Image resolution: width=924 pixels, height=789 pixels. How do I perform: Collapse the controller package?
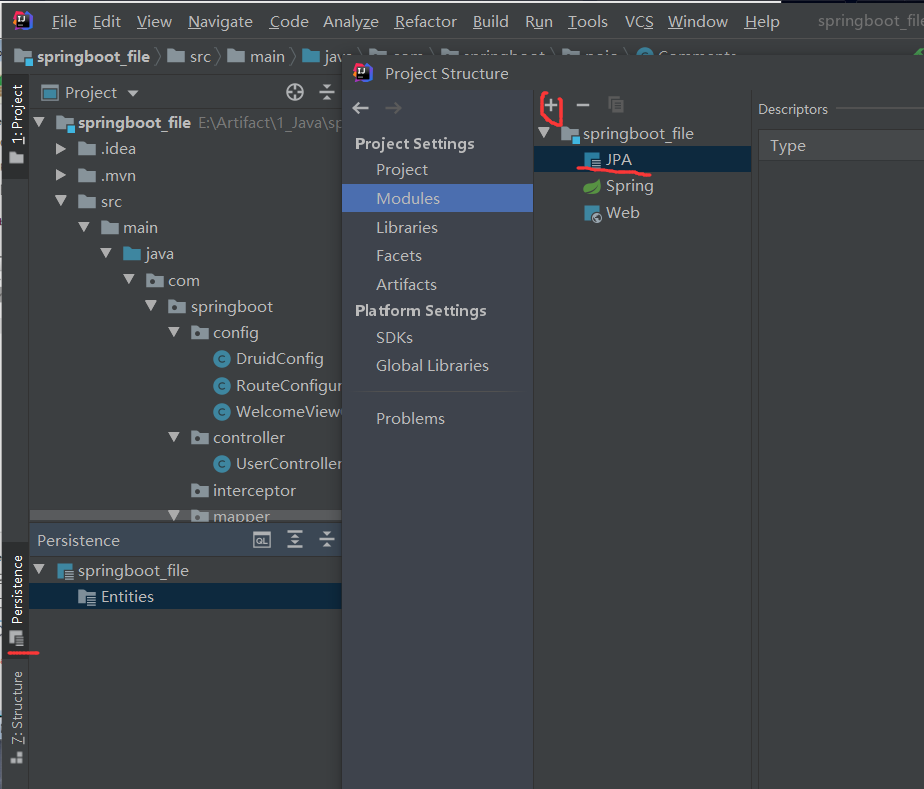(x=174, y=437)
